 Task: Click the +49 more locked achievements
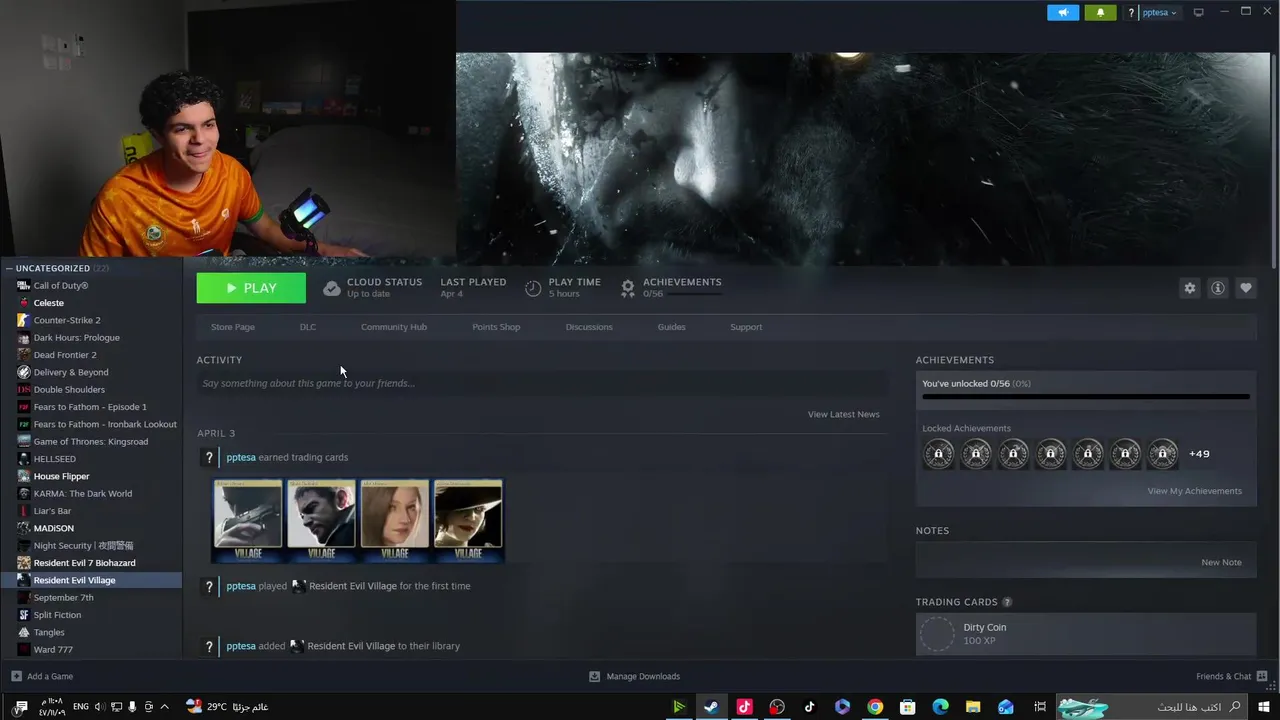click(x=1199, y=454)
